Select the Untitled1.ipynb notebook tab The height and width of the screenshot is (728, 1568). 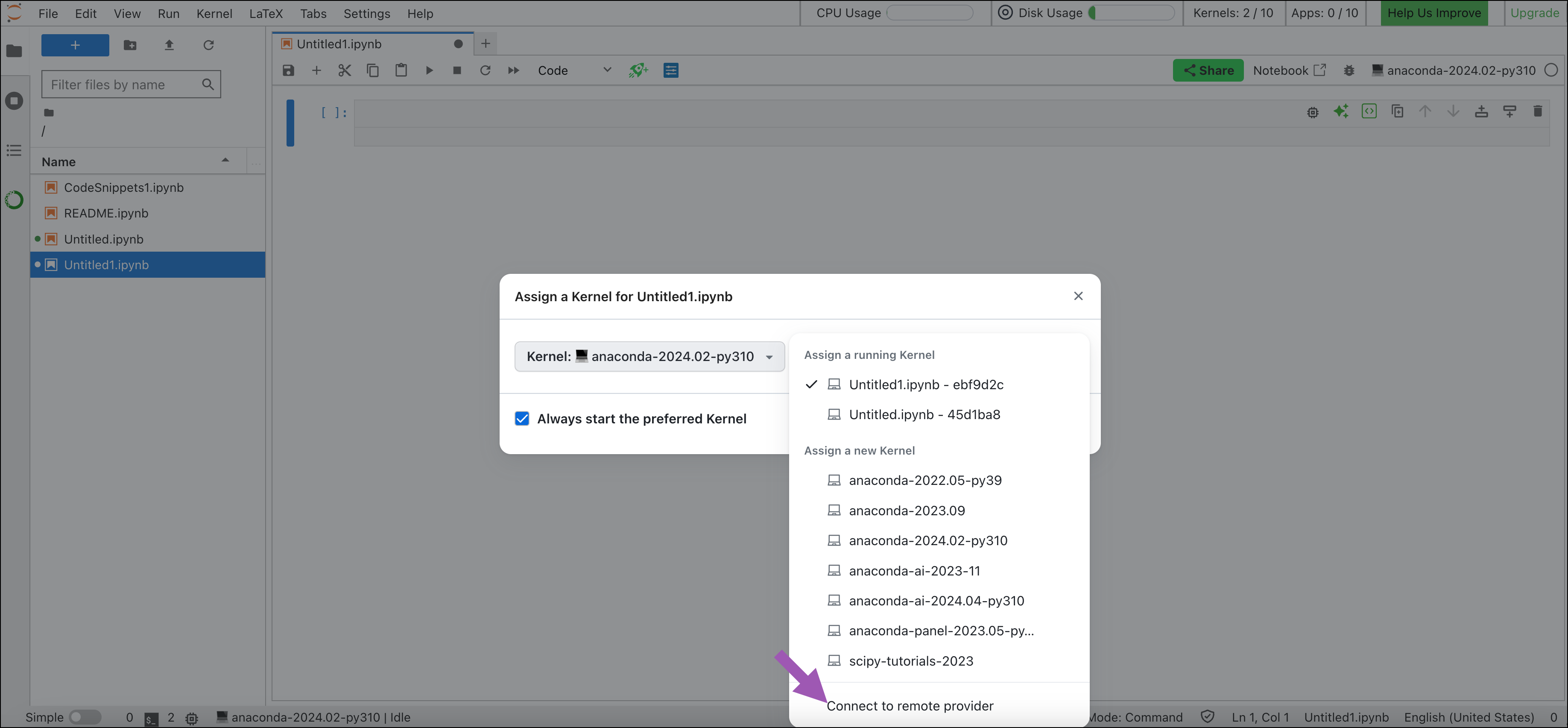point(372,44)
